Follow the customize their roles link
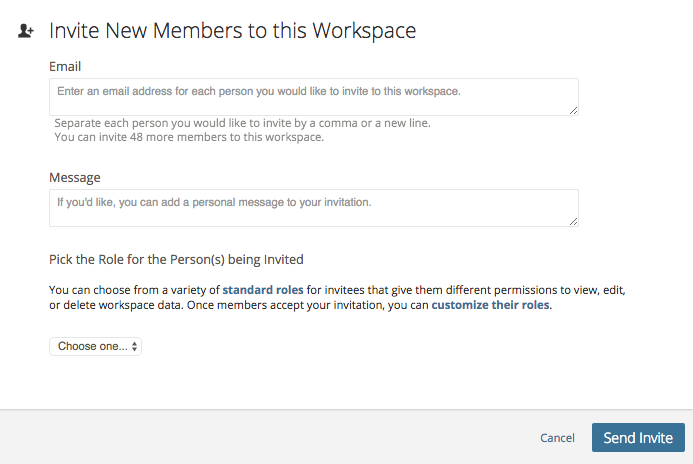The width and height of the screenshot is (693, 464). tap(491, 305)
